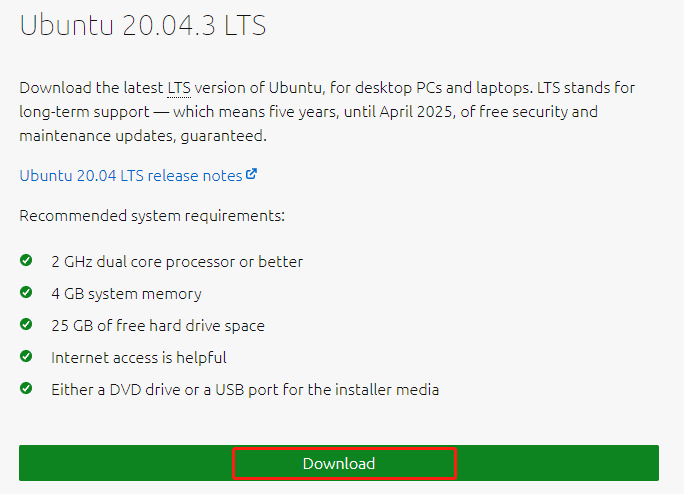The width and height of the screenshot is (684, 494).
Task: Click the checkmark icon next to 4 GB memory
Action: pos(27,293)
